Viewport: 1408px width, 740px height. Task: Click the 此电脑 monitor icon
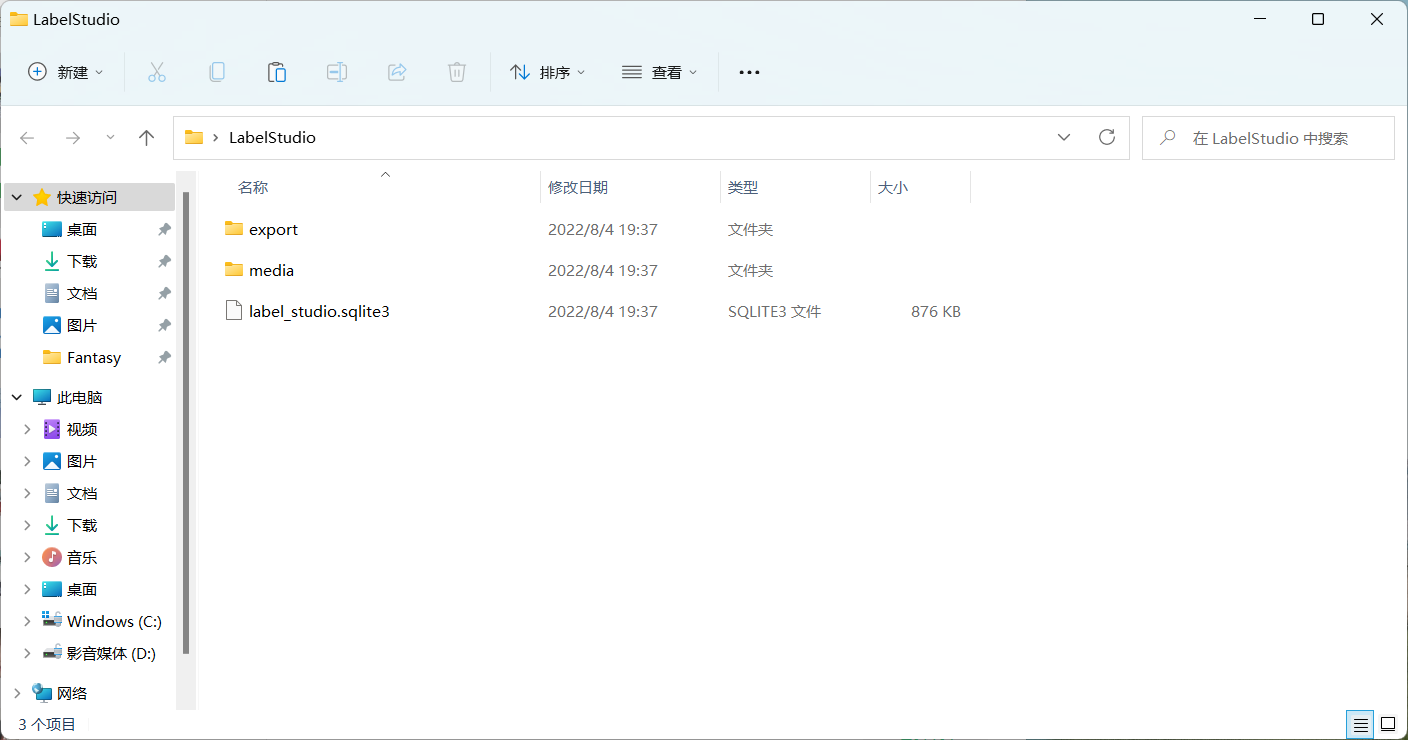click(x=42, y=397)
